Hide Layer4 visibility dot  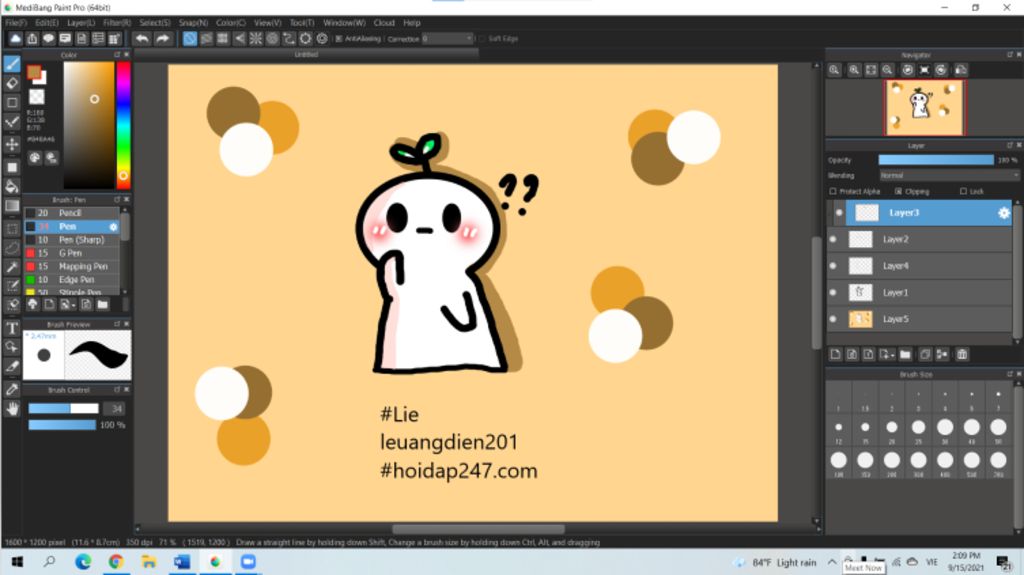(833, 266)
